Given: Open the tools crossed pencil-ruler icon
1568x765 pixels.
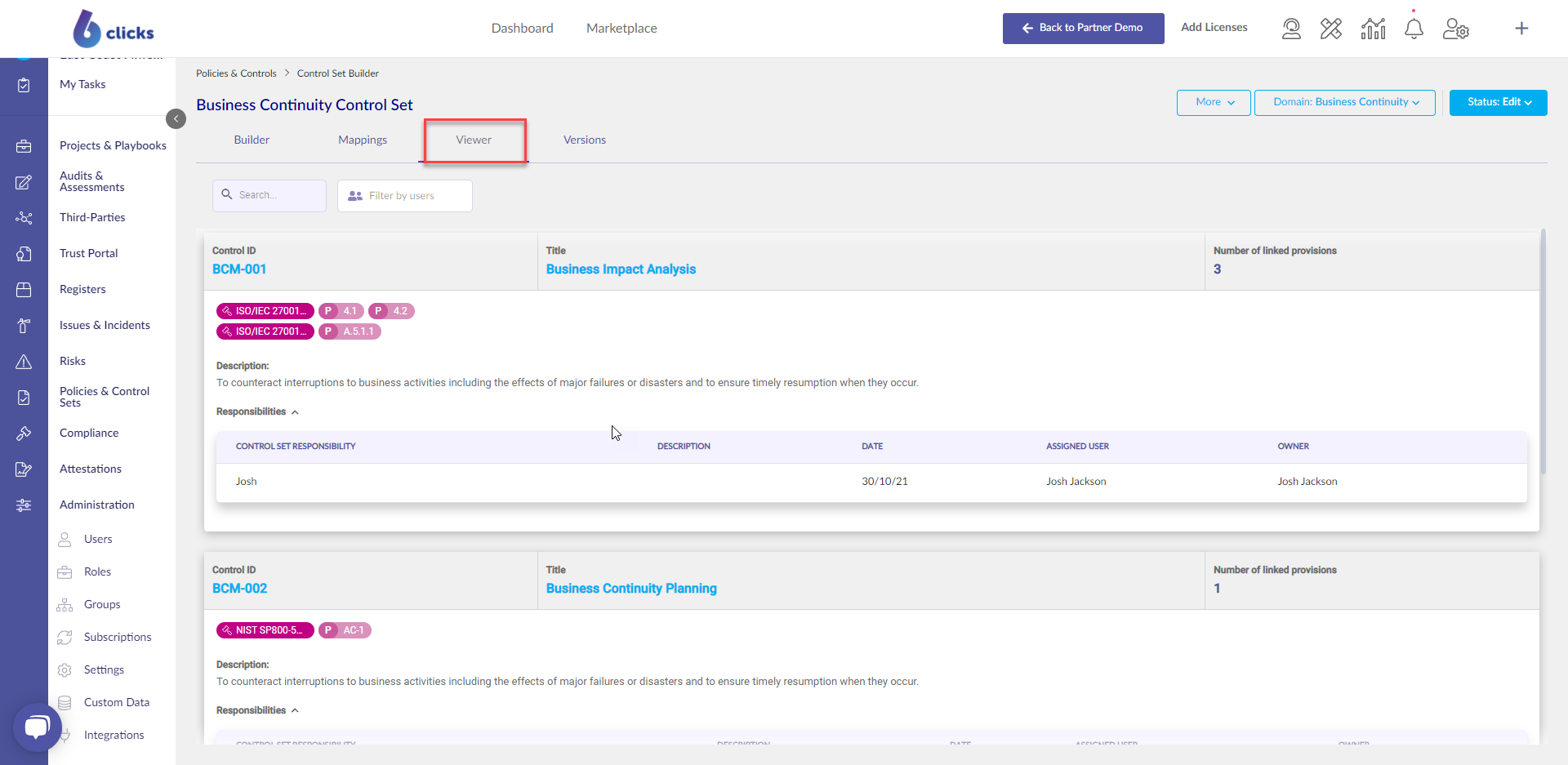Looking at the screenshot, I should (x=1331, y=29).
